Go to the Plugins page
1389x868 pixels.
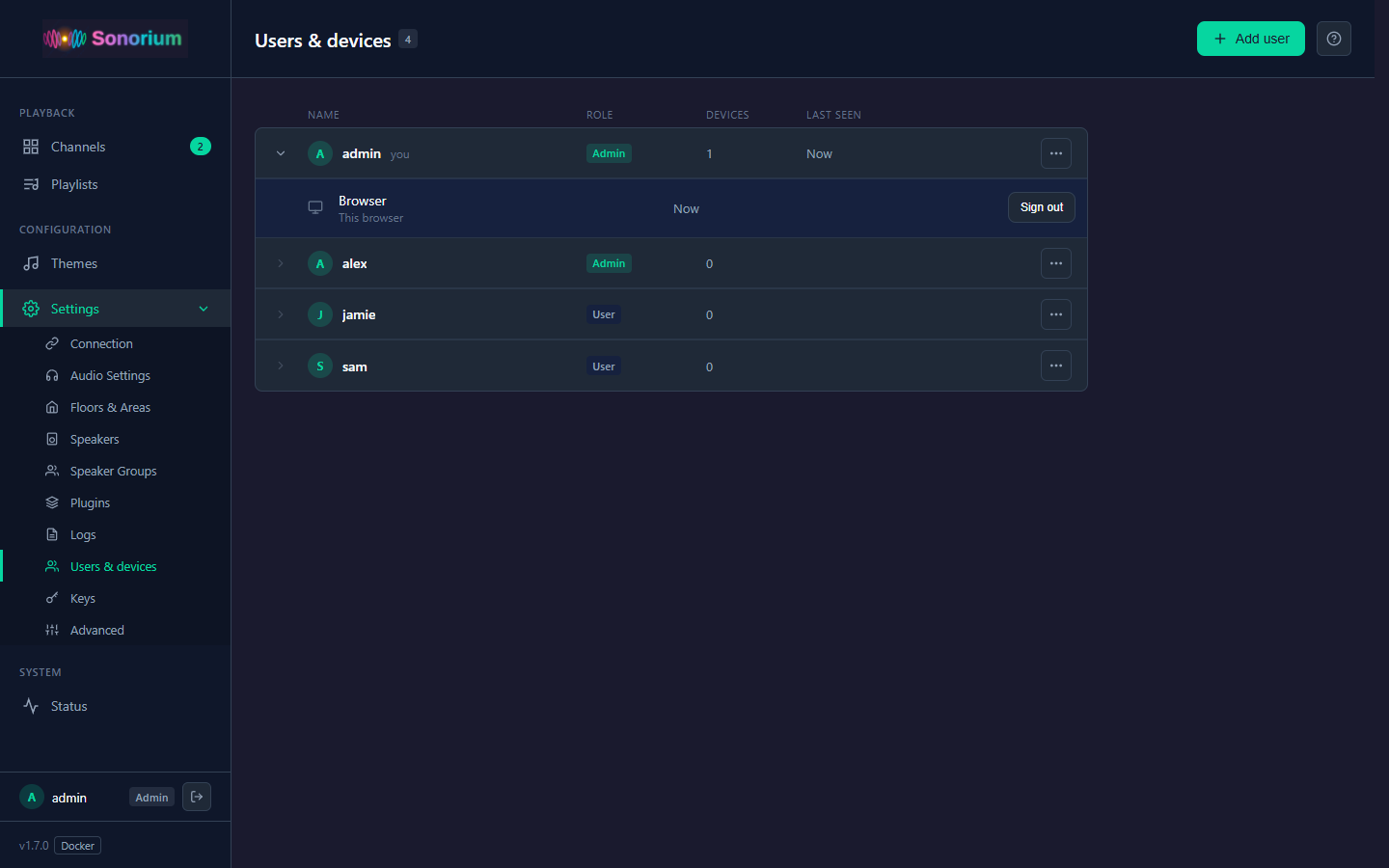pos(116,502)
